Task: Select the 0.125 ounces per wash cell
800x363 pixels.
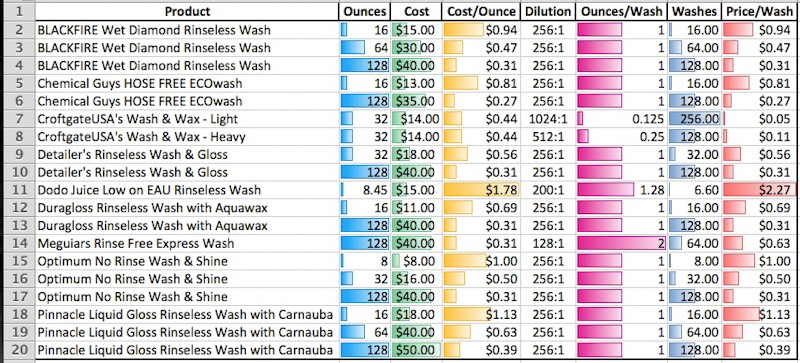Action: pyautogui.click(x=621, y=119)
